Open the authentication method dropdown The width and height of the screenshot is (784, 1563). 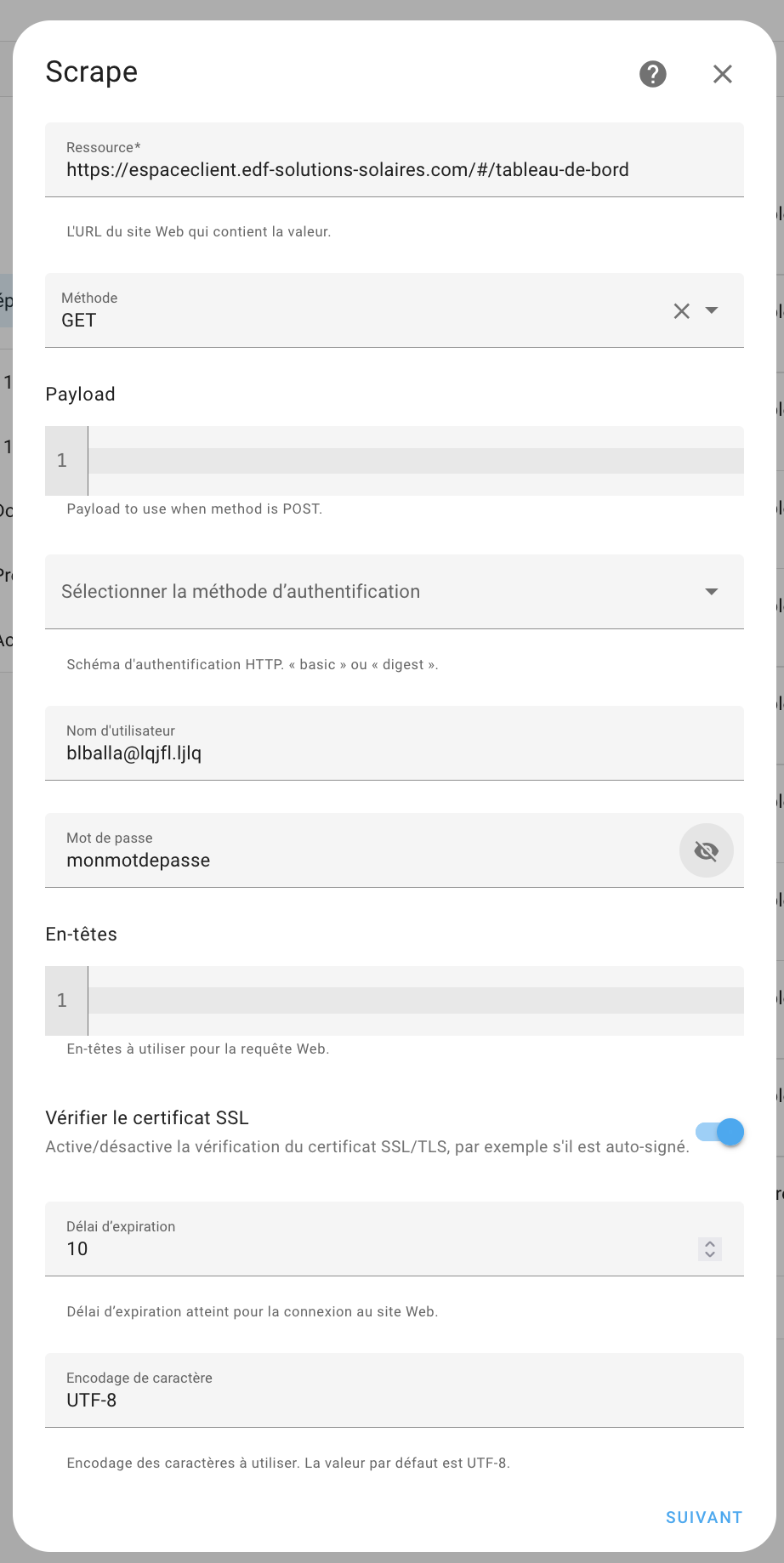click(395, 592)
